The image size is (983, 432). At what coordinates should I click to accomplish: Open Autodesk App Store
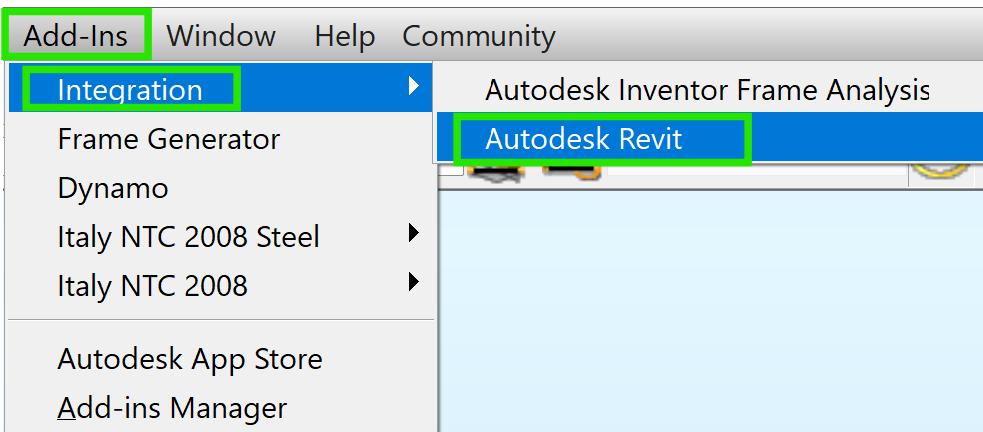click(221, 359)
